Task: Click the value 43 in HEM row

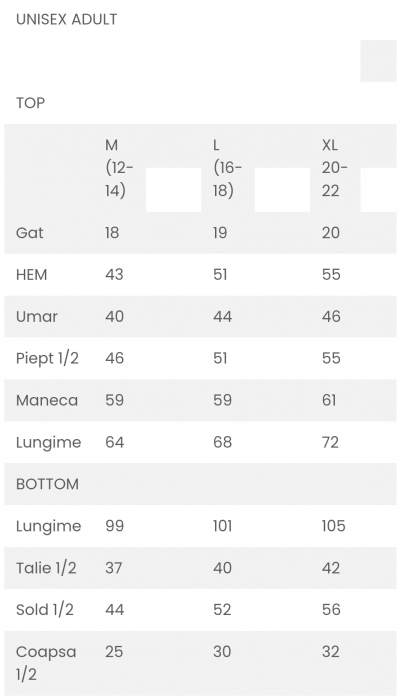Action: [114, 275]
